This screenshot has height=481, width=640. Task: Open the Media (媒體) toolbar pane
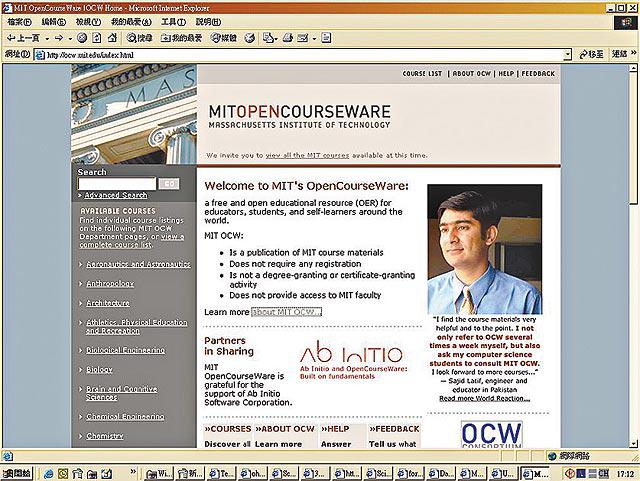(224, 38)
